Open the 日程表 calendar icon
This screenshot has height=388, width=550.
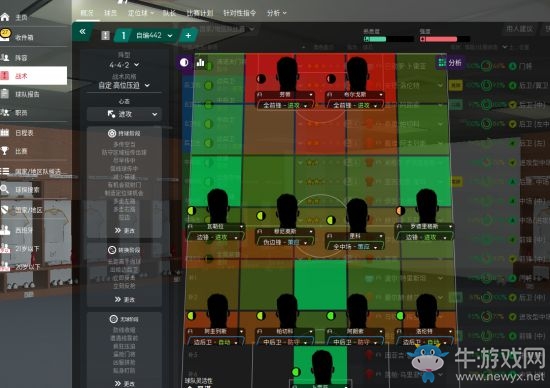click(x=5, y=132)
